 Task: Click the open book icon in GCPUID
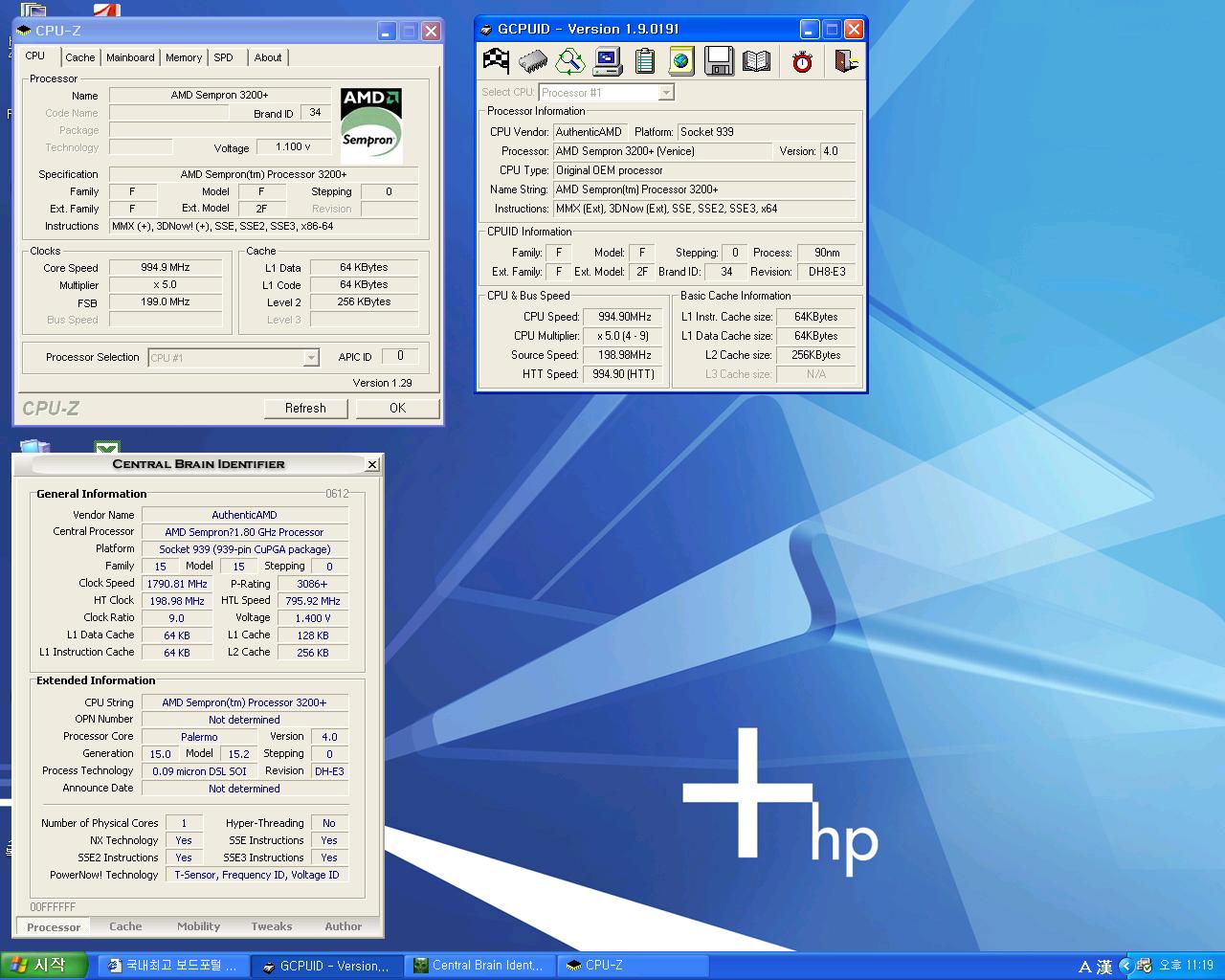[x=756, y=61]
